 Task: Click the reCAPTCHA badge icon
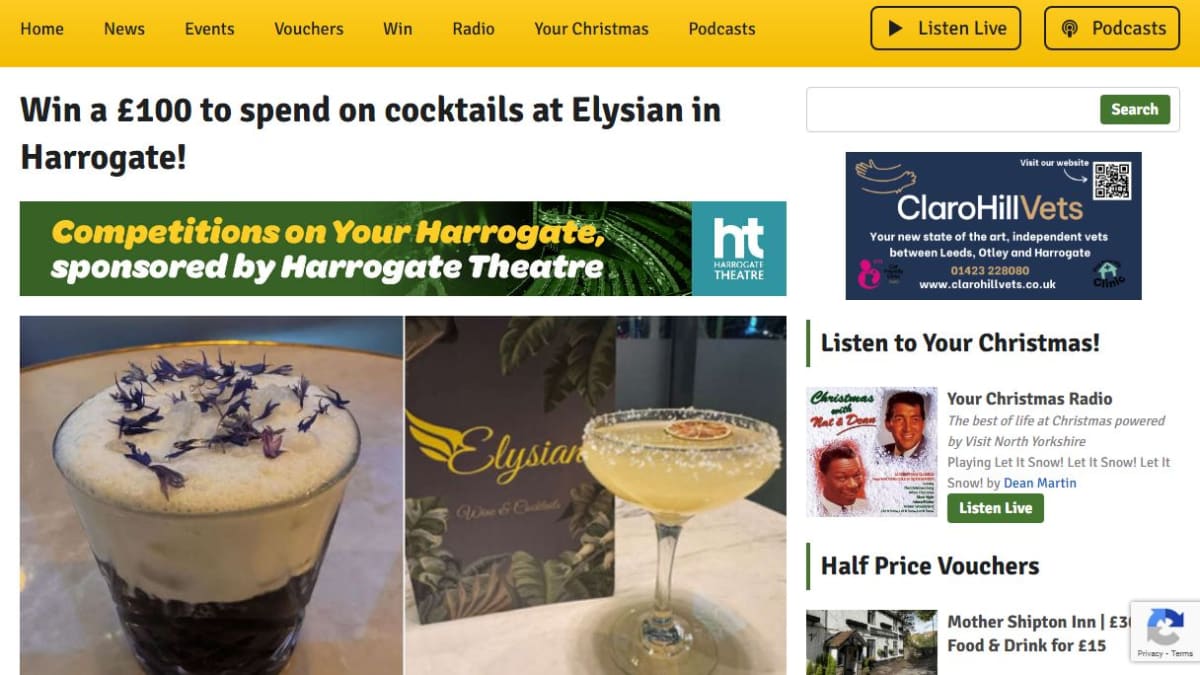tap(1165, 627)
